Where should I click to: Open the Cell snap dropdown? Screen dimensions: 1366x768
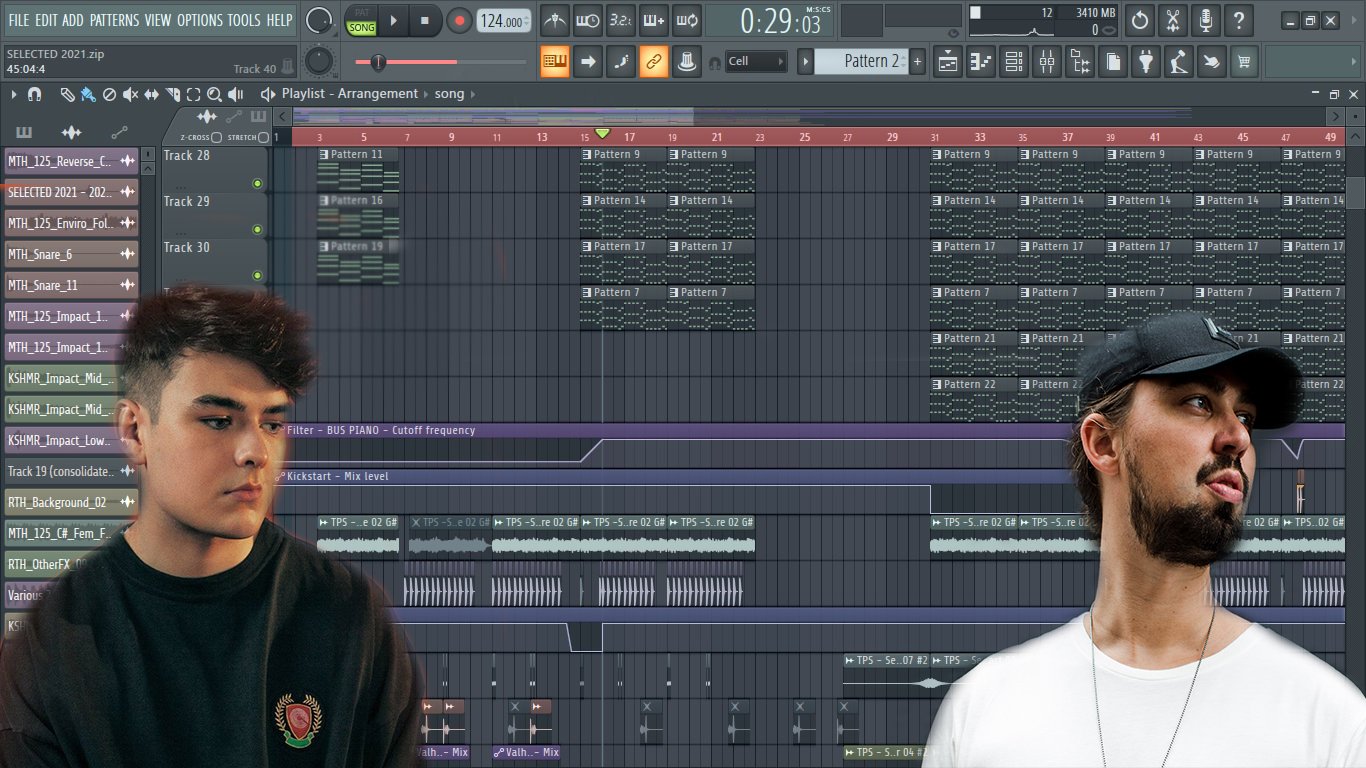point(756,61)
